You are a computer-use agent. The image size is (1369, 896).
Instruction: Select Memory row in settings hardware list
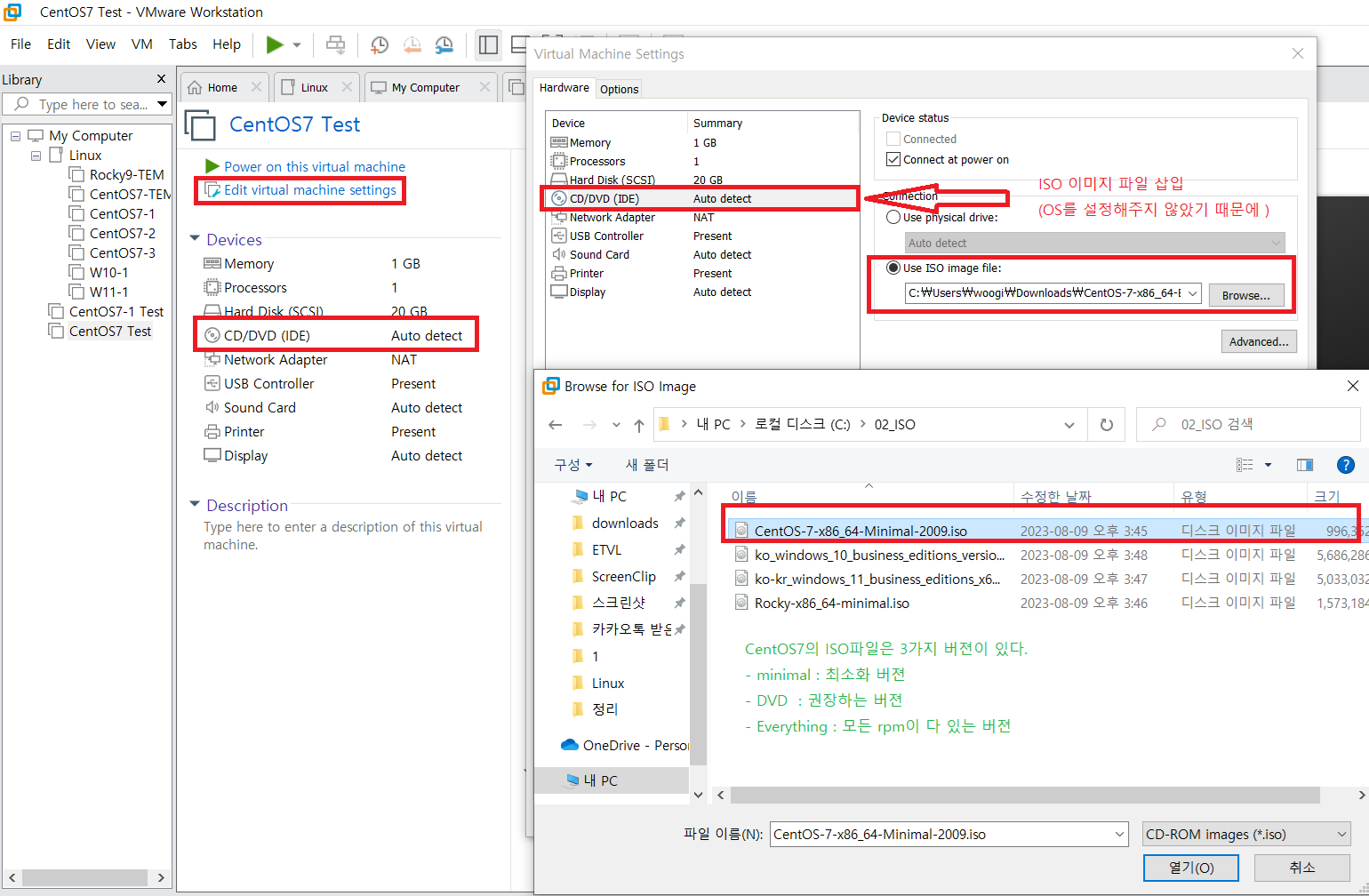tap(702, 142)
